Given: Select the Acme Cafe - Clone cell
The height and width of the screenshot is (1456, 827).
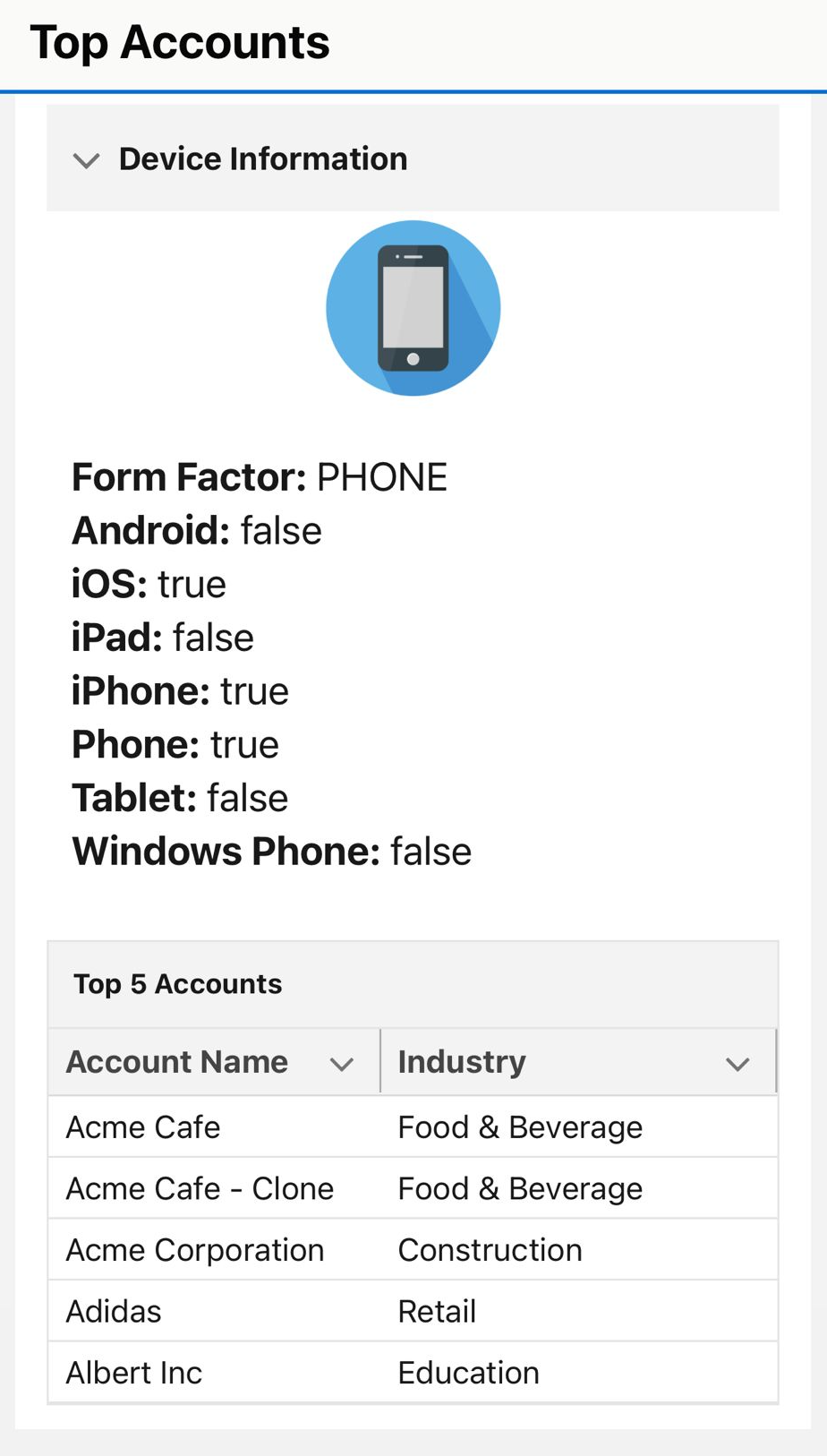Looking at the screenshot, I should 200,1189.
